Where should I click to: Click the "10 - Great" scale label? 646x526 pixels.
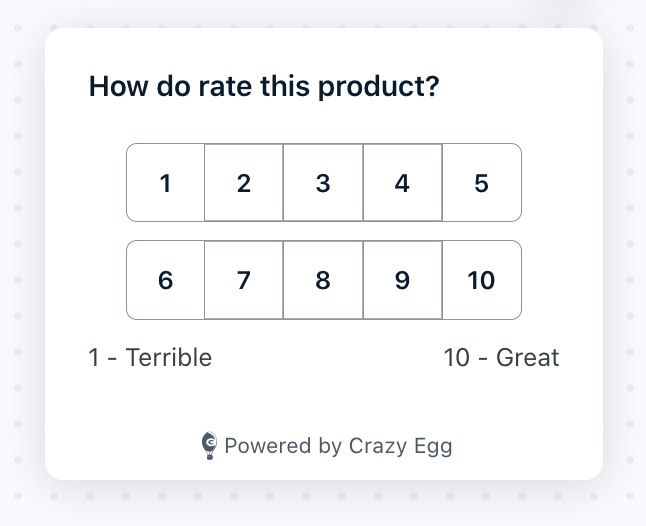[x=501, y=357]
